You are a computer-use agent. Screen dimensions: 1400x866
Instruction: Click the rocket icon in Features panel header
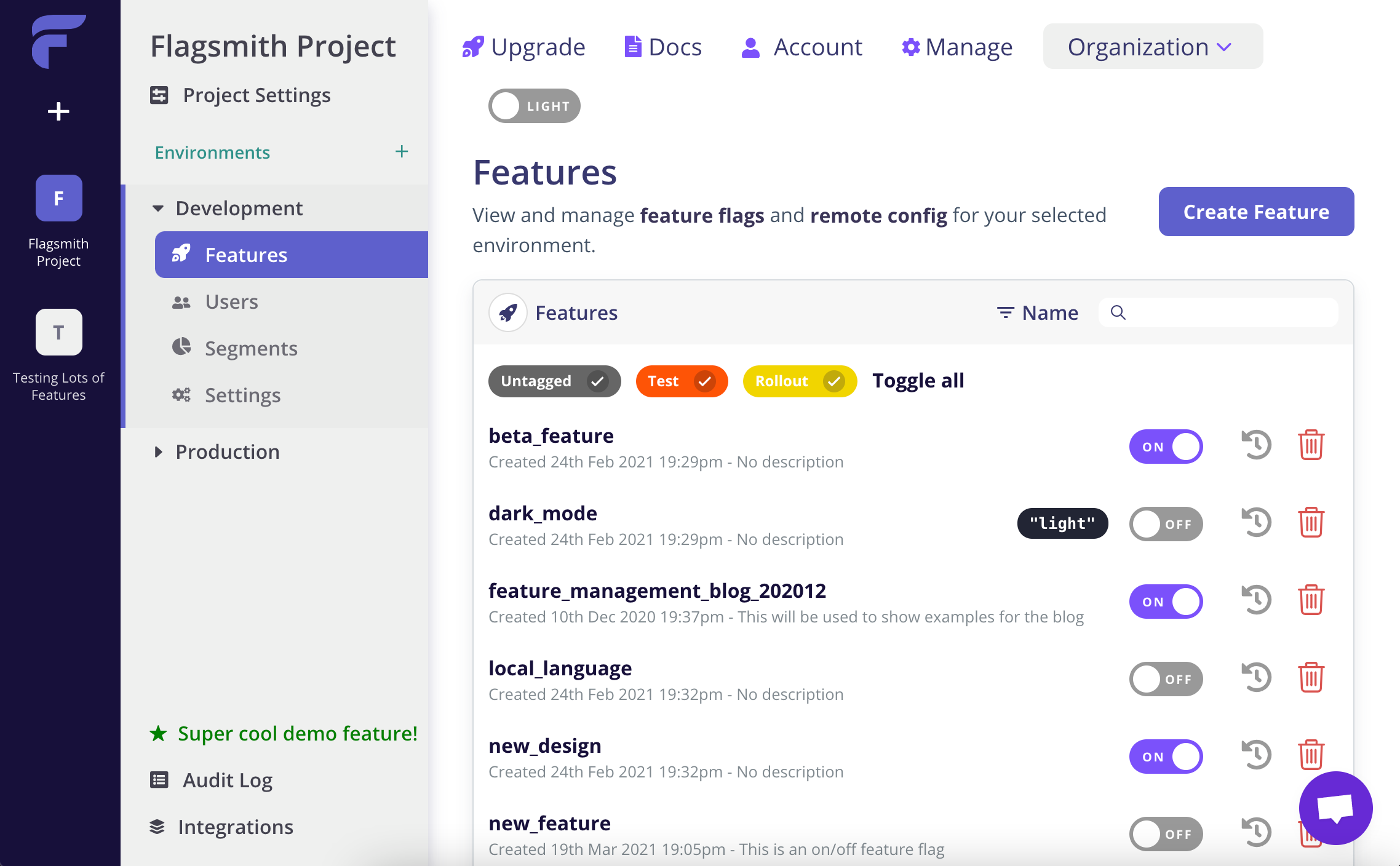point(507,312)
